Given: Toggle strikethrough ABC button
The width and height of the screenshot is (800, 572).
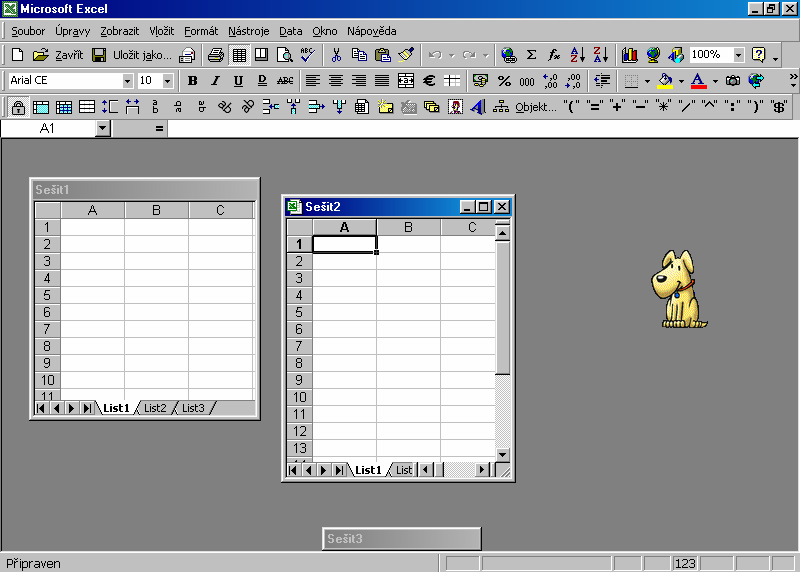Looking at the screenshot, I should click(285, 81).
